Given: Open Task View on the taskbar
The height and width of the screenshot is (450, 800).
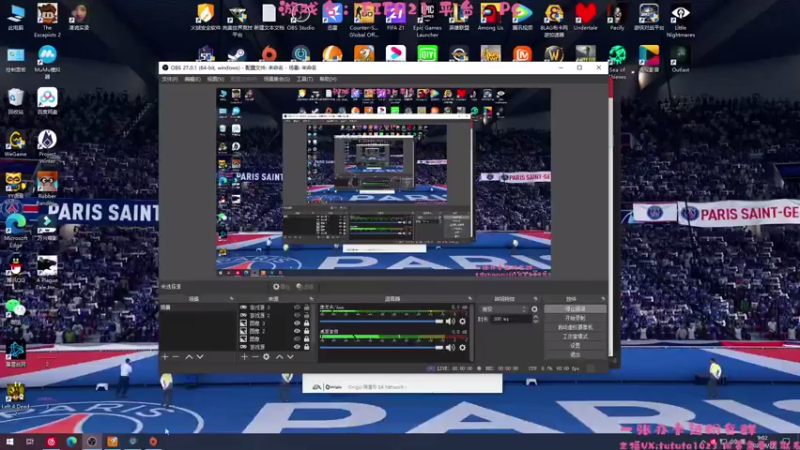Looking at the screenshot, I should [x=30, y=441].
